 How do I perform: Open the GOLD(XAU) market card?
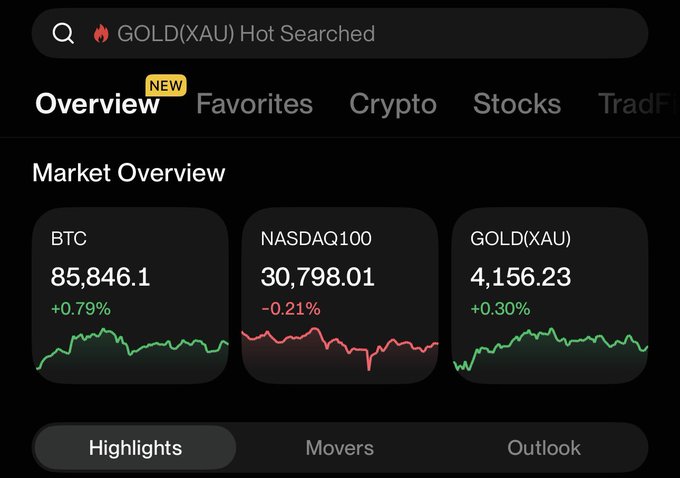[550, 295]
